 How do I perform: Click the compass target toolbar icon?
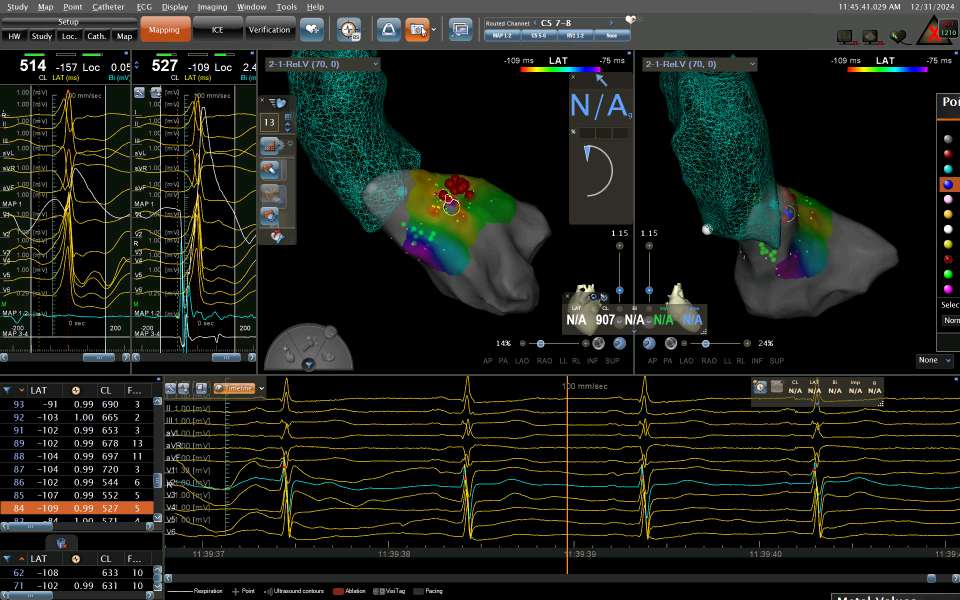[x=349, y=29]
